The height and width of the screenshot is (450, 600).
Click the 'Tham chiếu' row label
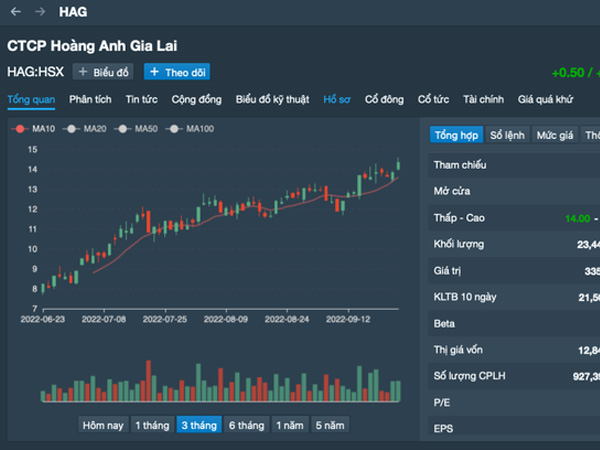pos(460,165)
